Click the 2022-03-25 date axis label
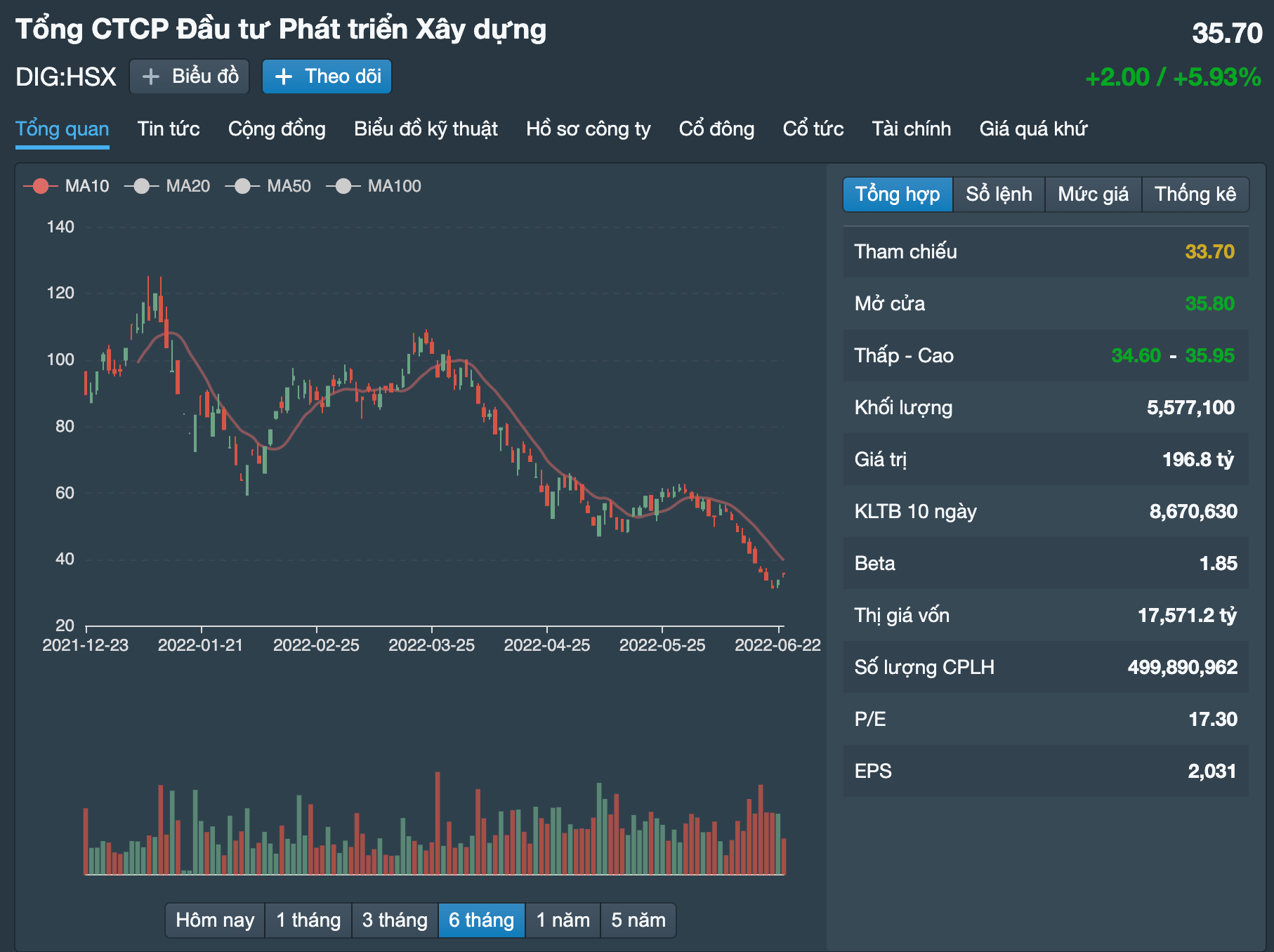This screenshot has width=1274, height=952. coord(432,645)
